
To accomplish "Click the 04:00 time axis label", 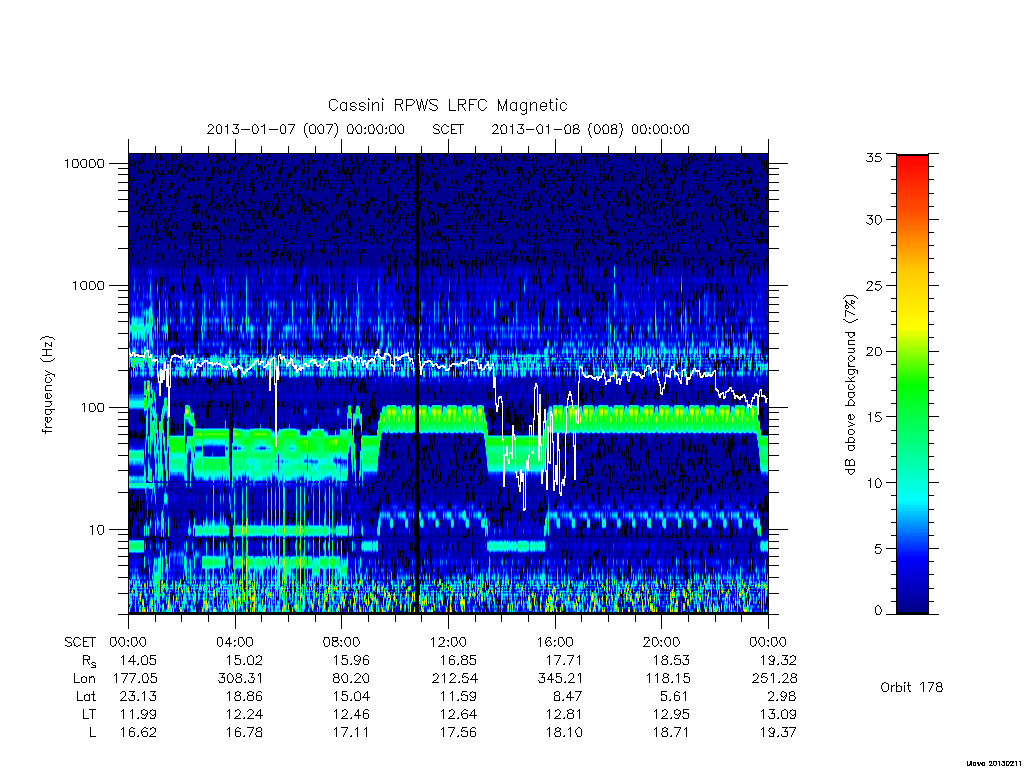I will click(234, 642).
